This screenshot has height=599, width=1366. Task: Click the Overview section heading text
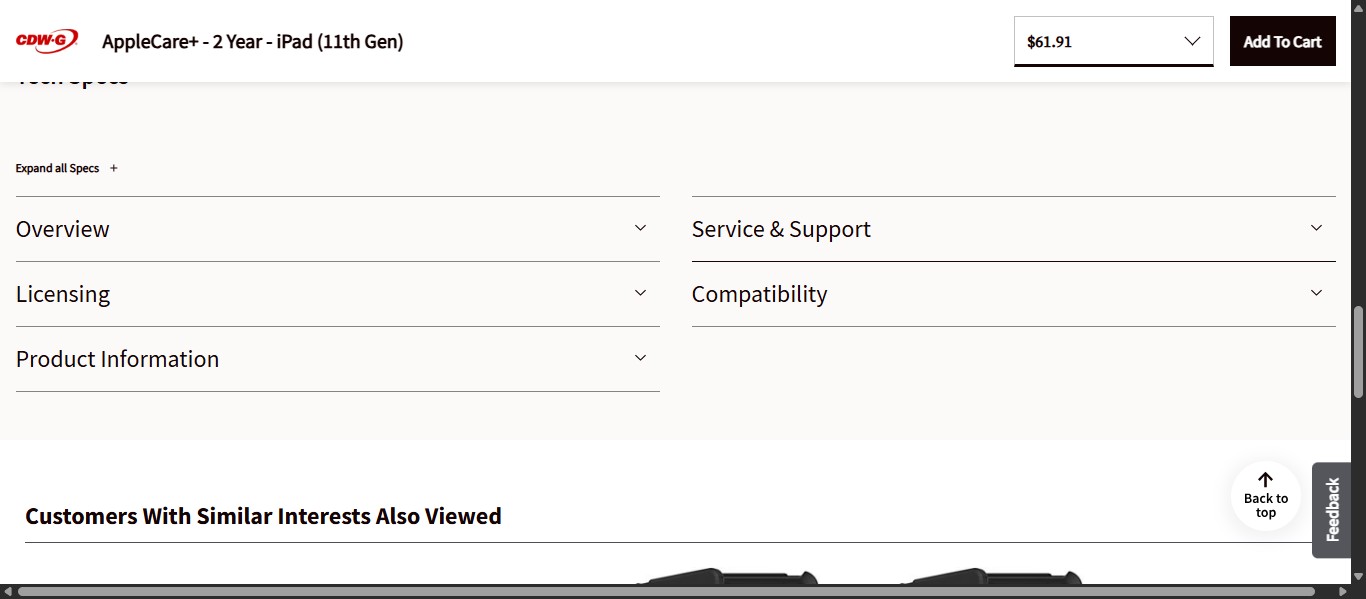click(x=62, y=228)
